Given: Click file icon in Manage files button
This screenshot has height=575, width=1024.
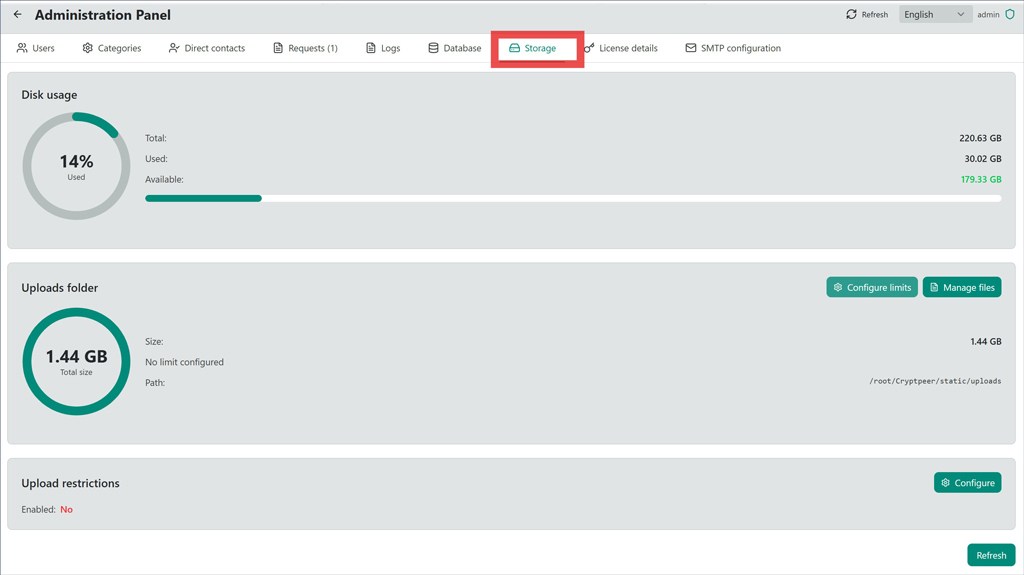Looking at the screenshot, I should point(934,287).
